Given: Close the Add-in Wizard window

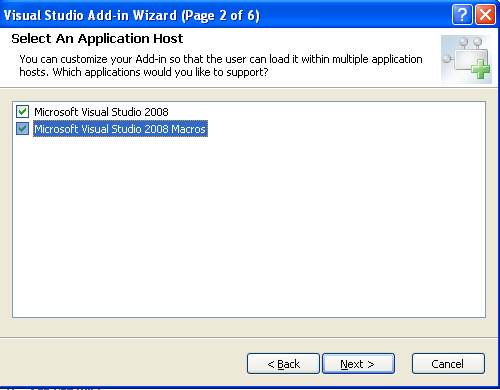Looking at the screenshot, I should click(485, 15).
